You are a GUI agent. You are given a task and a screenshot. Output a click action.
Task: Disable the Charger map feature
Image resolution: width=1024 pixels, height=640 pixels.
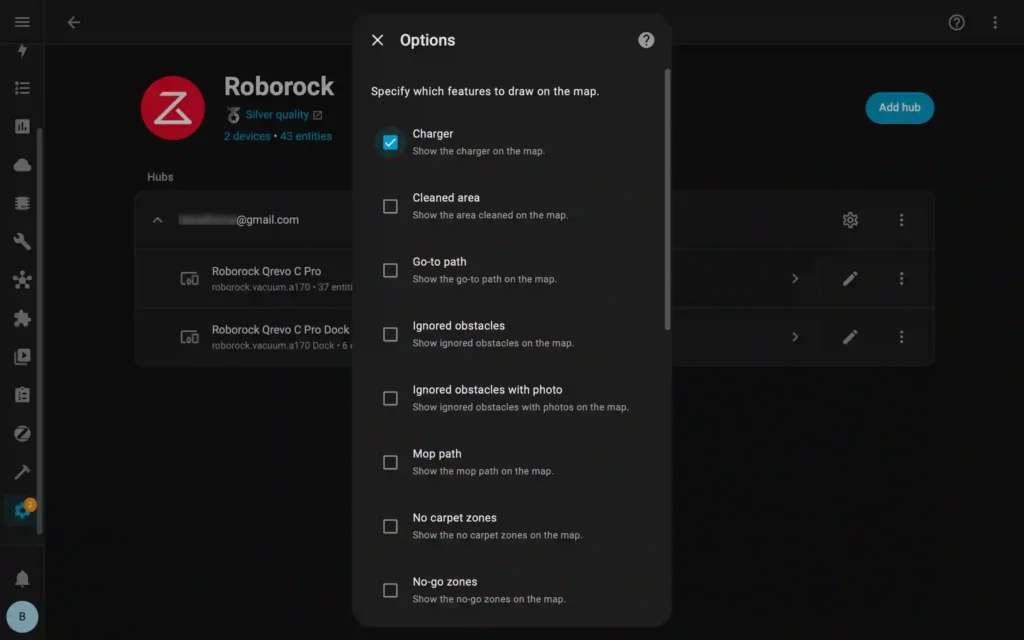pos(390,142)
